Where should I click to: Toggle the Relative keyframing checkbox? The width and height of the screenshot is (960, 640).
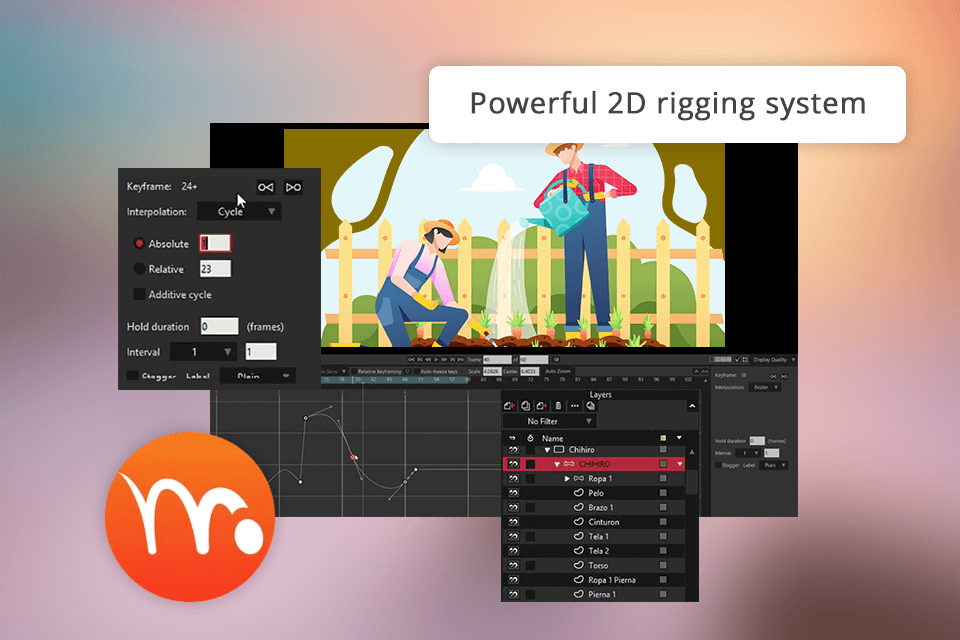(x=354, y=371)
